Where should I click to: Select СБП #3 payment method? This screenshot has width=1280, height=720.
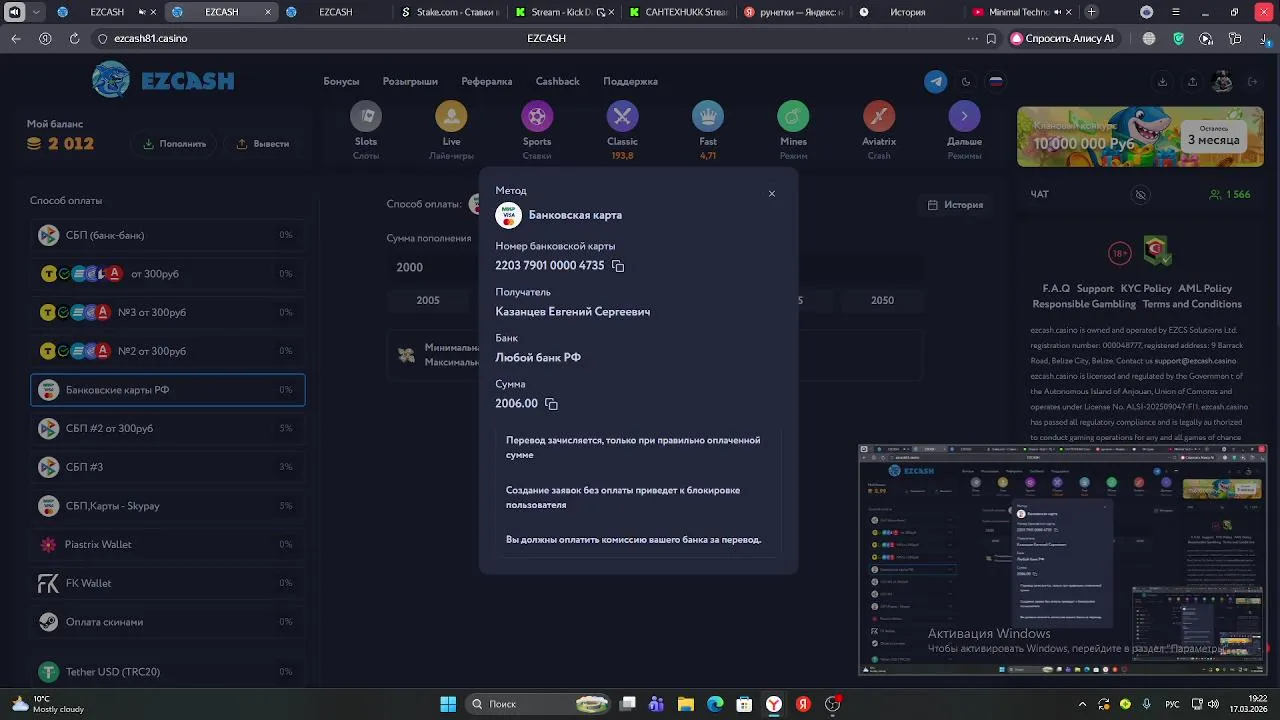click(168, 467)
